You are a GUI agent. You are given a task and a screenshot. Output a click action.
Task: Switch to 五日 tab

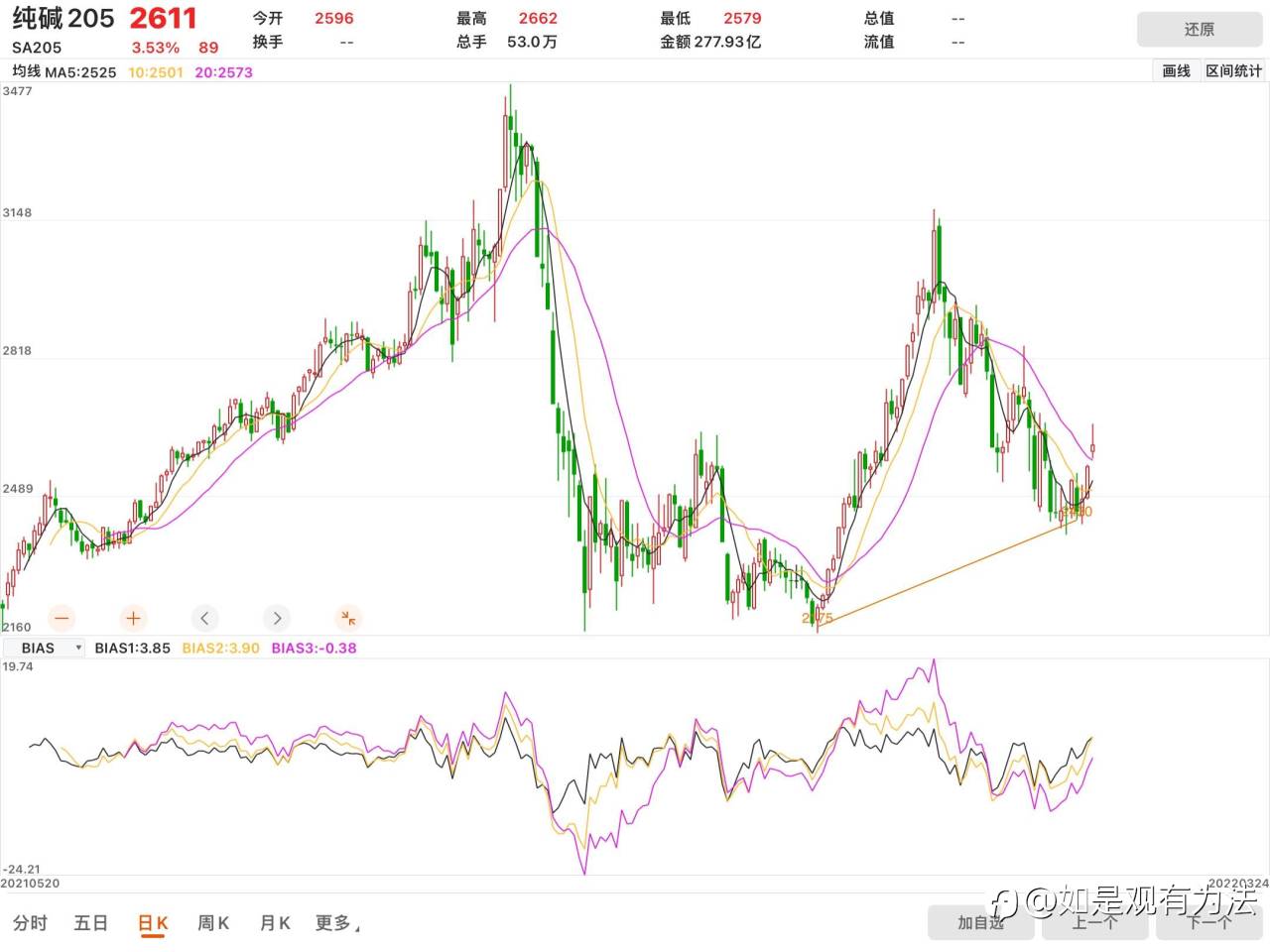(x=90, y=923)
